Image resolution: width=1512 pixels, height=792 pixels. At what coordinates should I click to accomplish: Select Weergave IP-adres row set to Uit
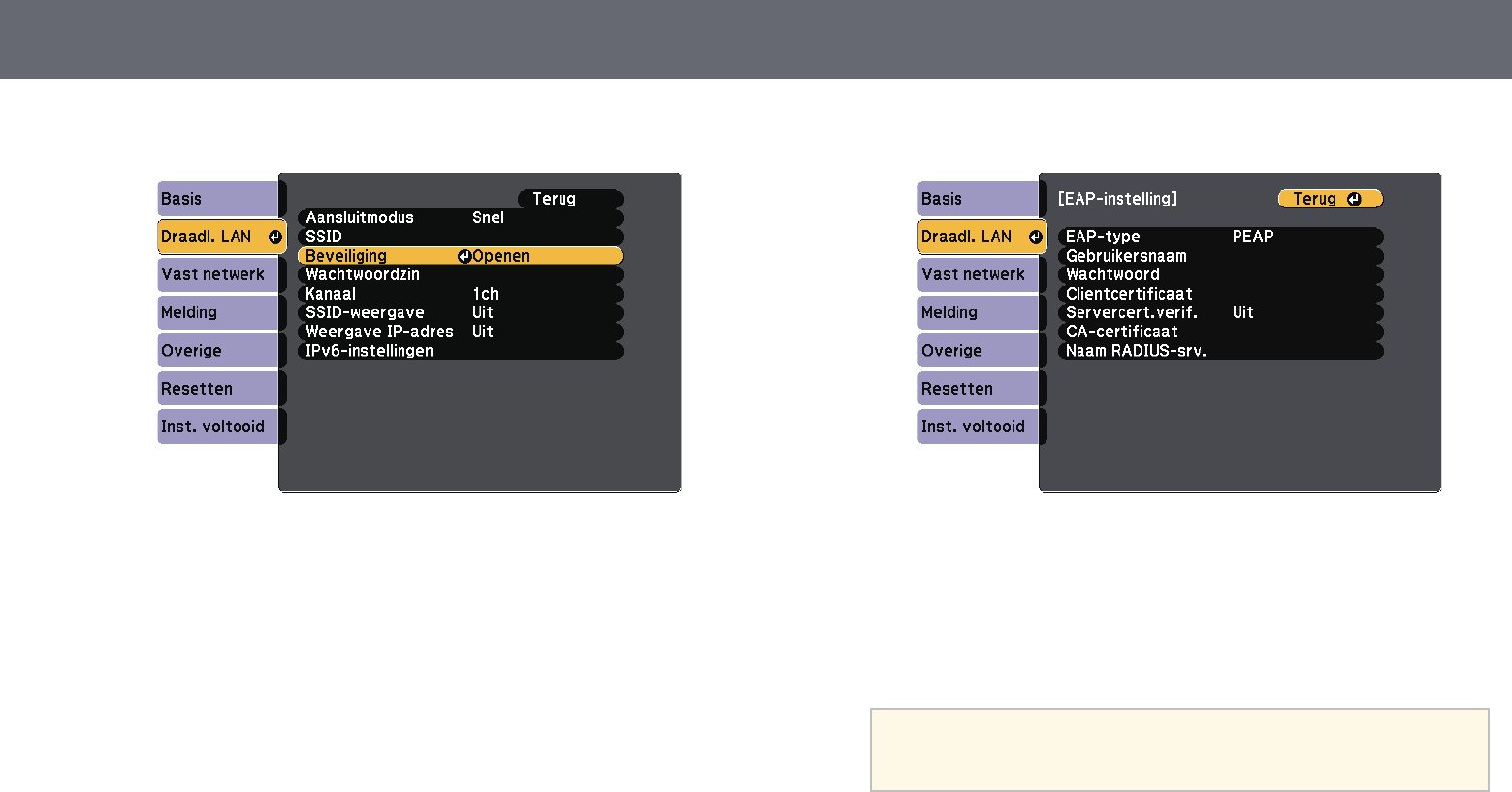tap(460, 332)
